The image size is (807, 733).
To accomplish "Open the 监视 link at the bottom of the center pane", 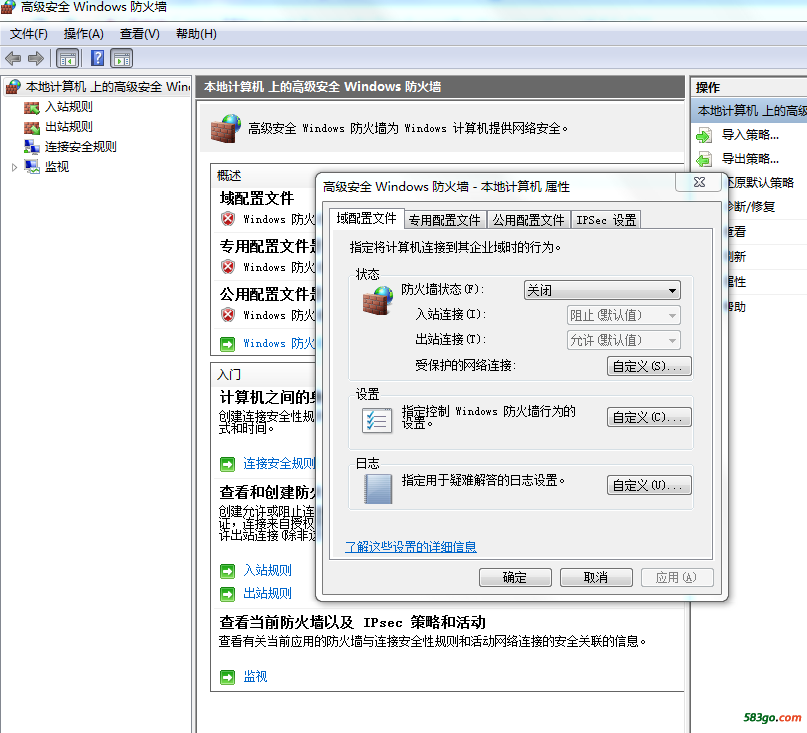I will 255,676.
